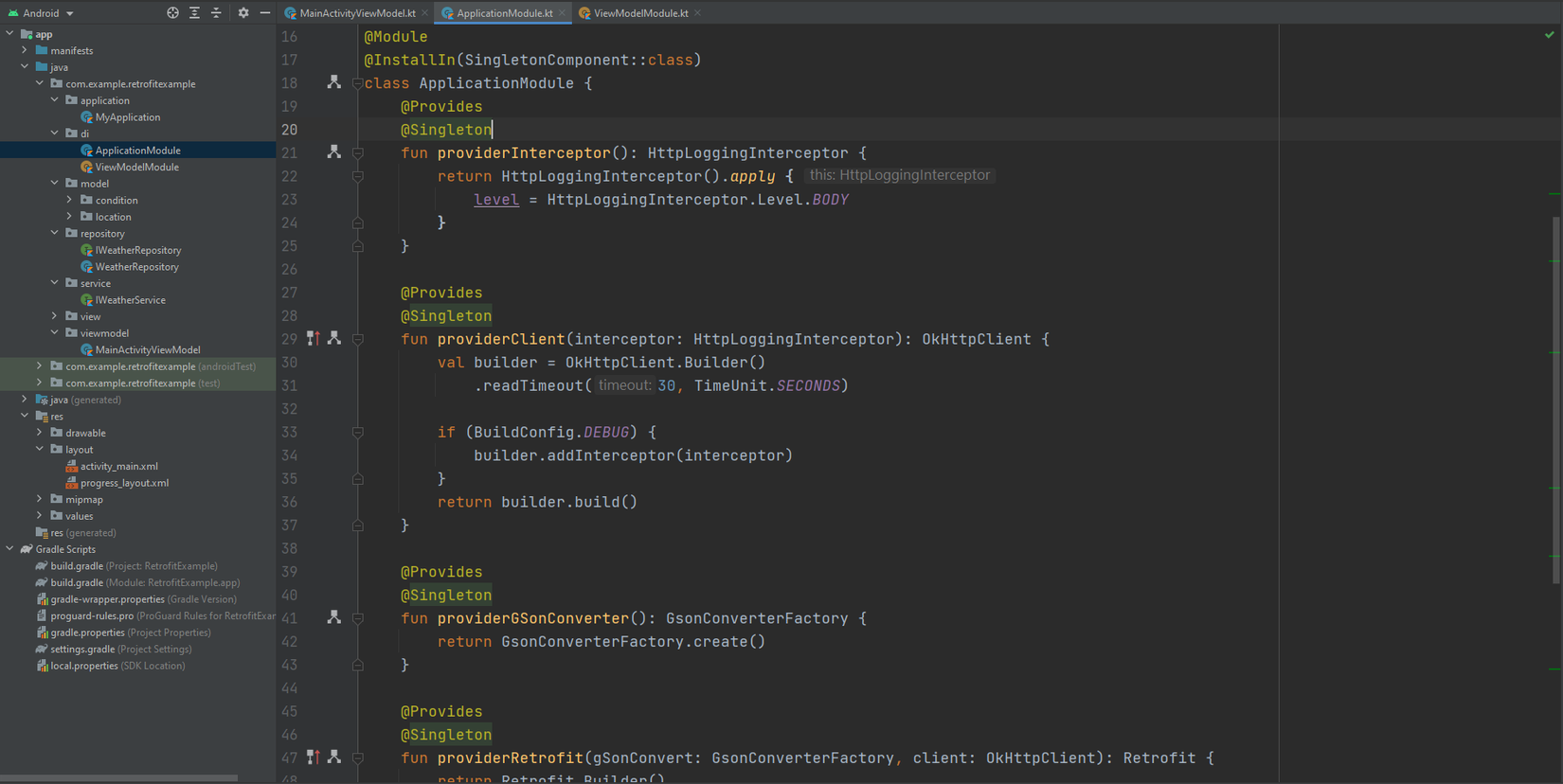Select ViewModelModule in project tree

pyautogui.click(x=136, y=167)
